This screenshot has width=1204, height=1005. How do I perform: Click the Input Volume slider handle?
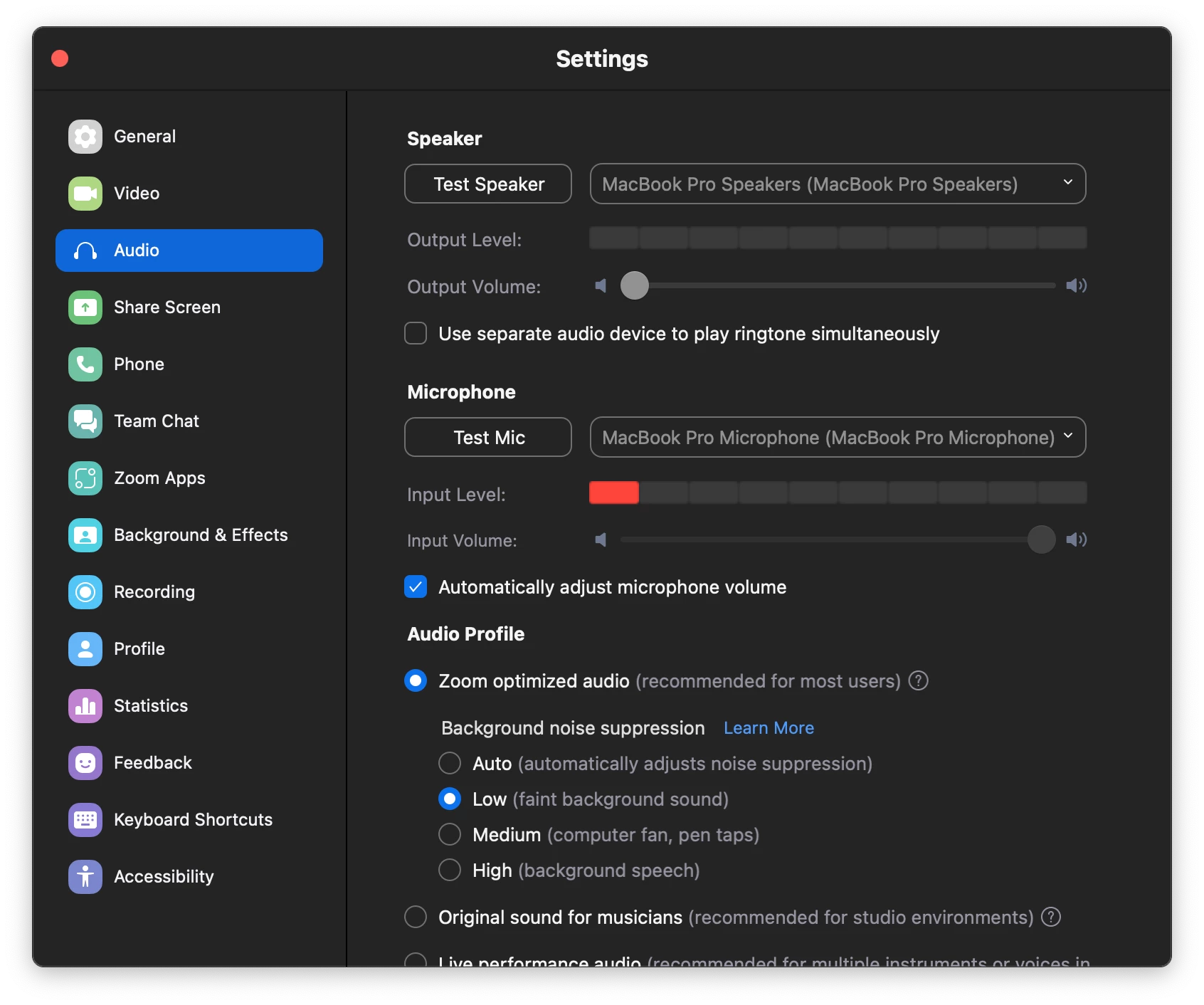point(1041,540)
